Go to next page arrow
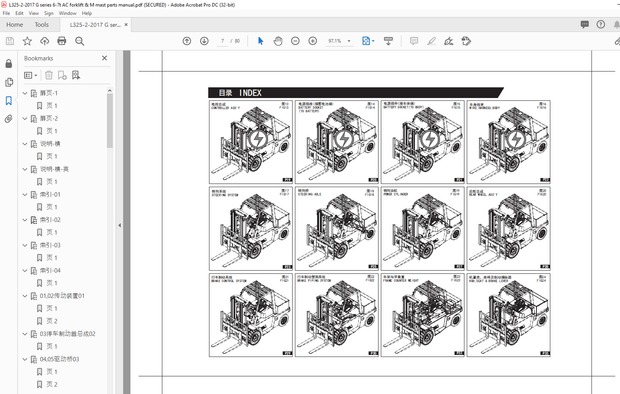The width and height of the screenshot is (620, 394). pyautogui.click(x=204, y=41)
